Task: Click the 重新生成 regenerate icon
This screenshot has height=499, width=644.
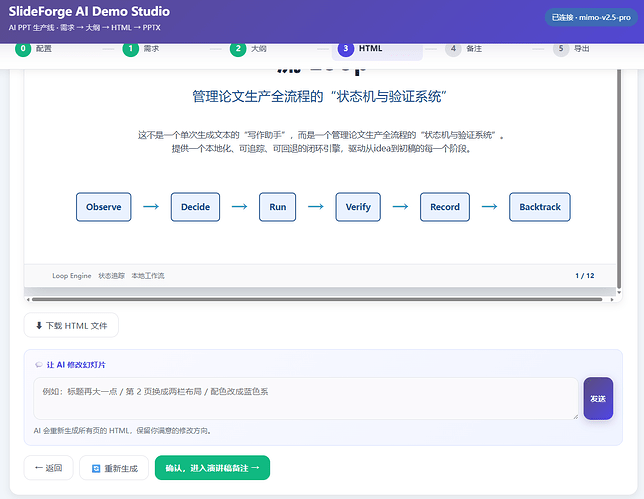Action: pyautogui.click(x=96, y=468)
